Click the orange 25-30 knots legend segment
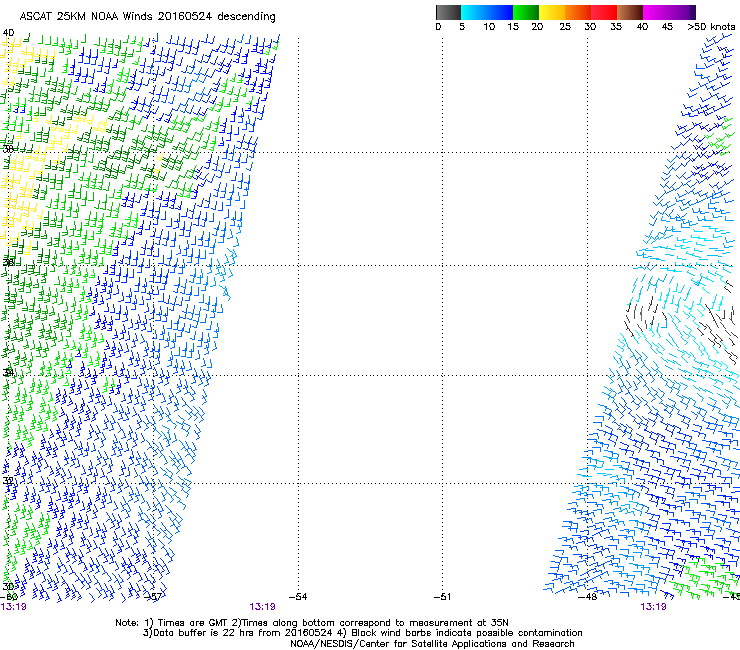 click(578, 12)
